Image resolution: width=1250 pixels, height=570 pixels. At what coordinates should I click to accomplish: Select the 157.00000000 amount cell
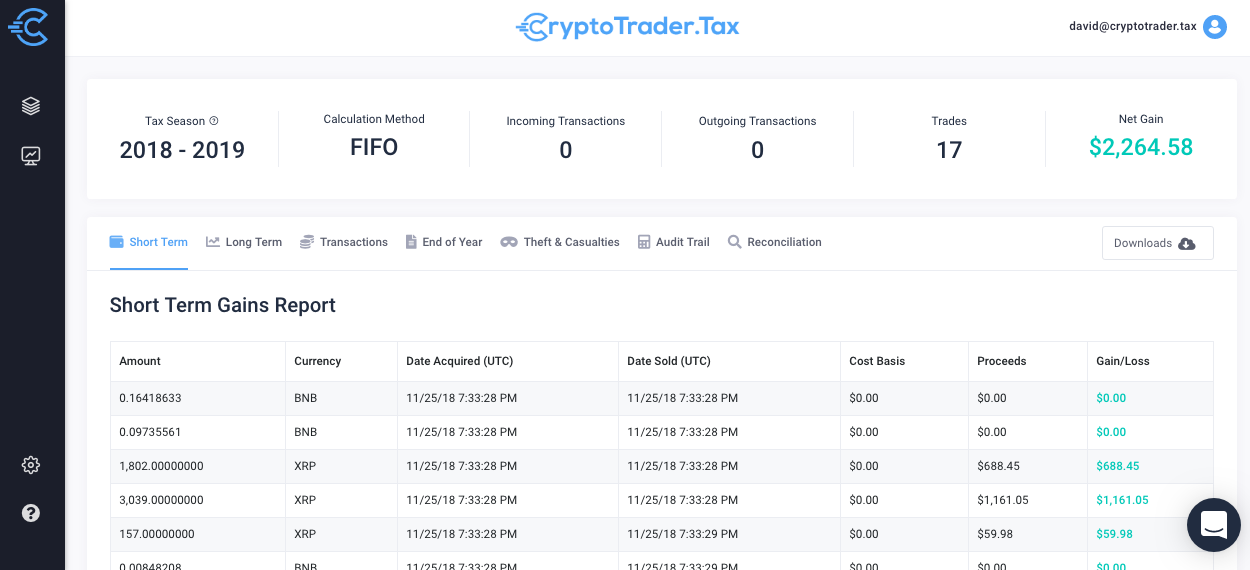[x=198, y=534]
